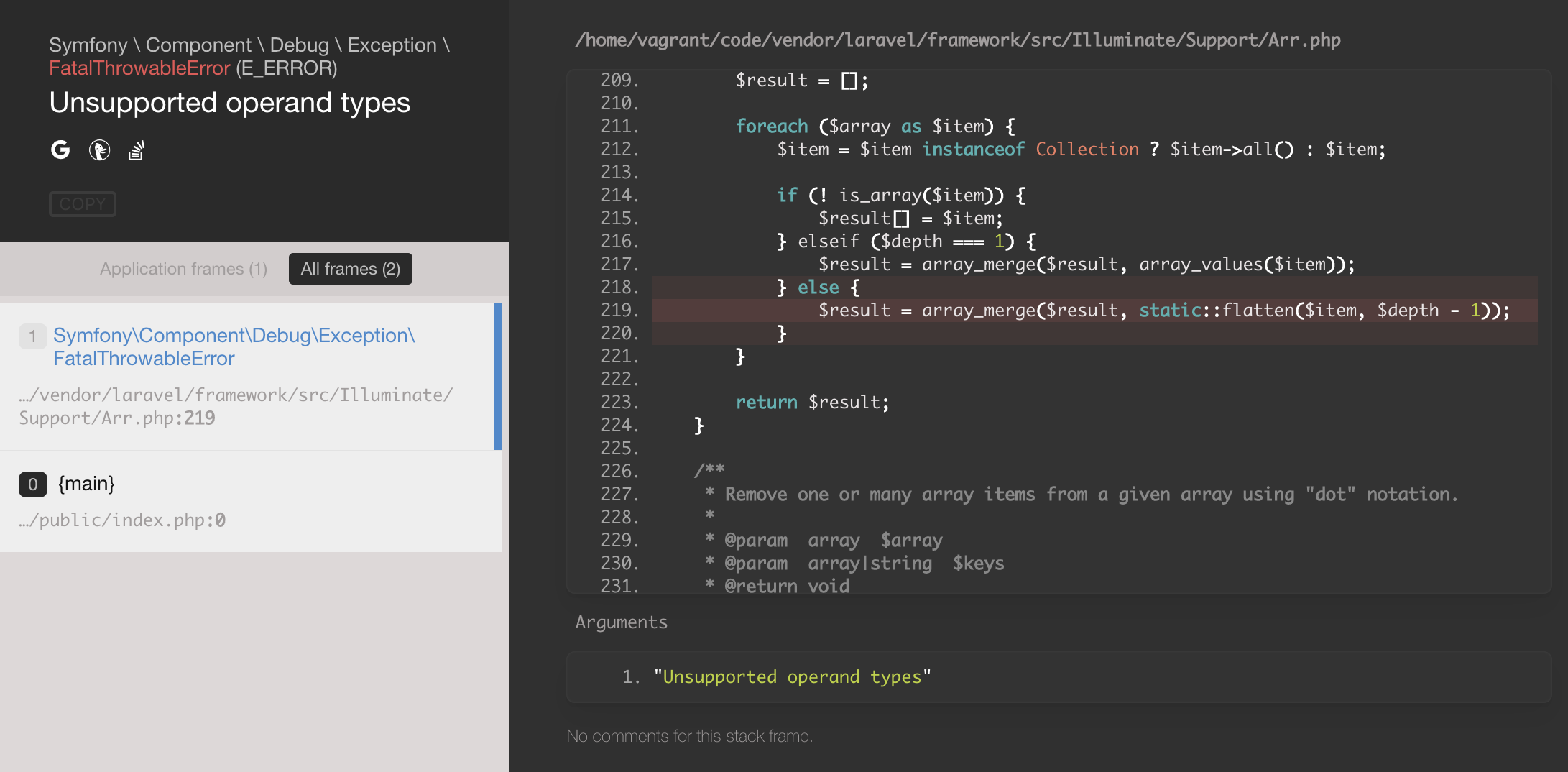
Task: Click line 214 is_array check
Action: coord(901,196)
